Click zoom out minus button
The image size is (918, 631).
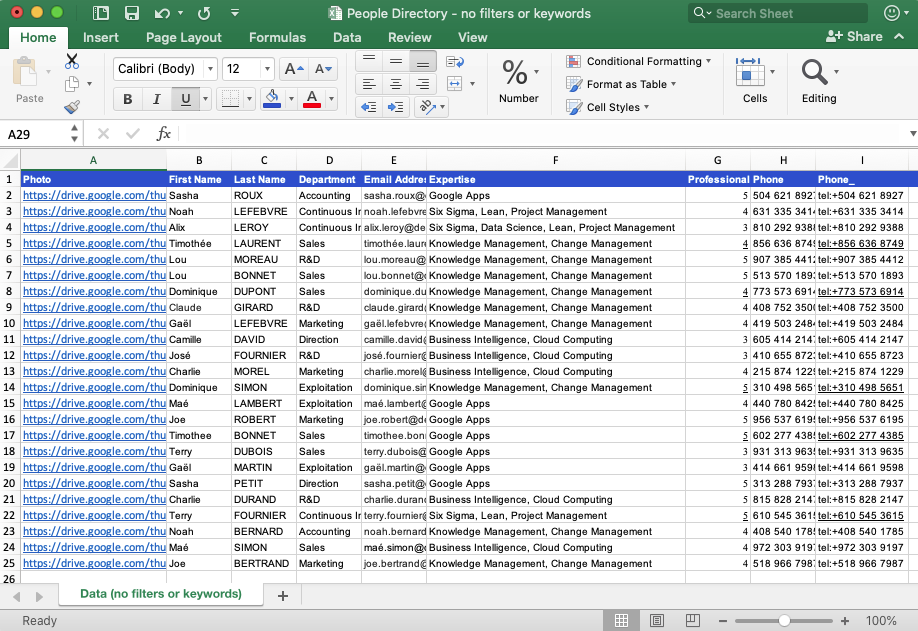[x=723, y=620]
